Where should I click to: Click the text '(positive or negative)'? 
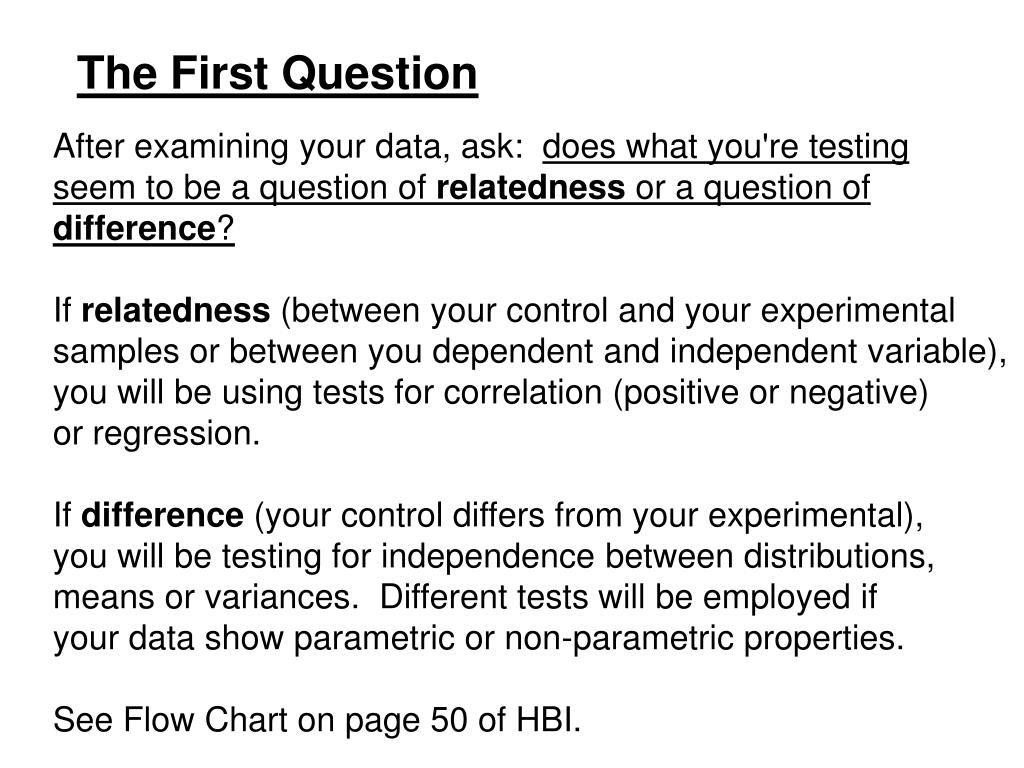point(771,393)
